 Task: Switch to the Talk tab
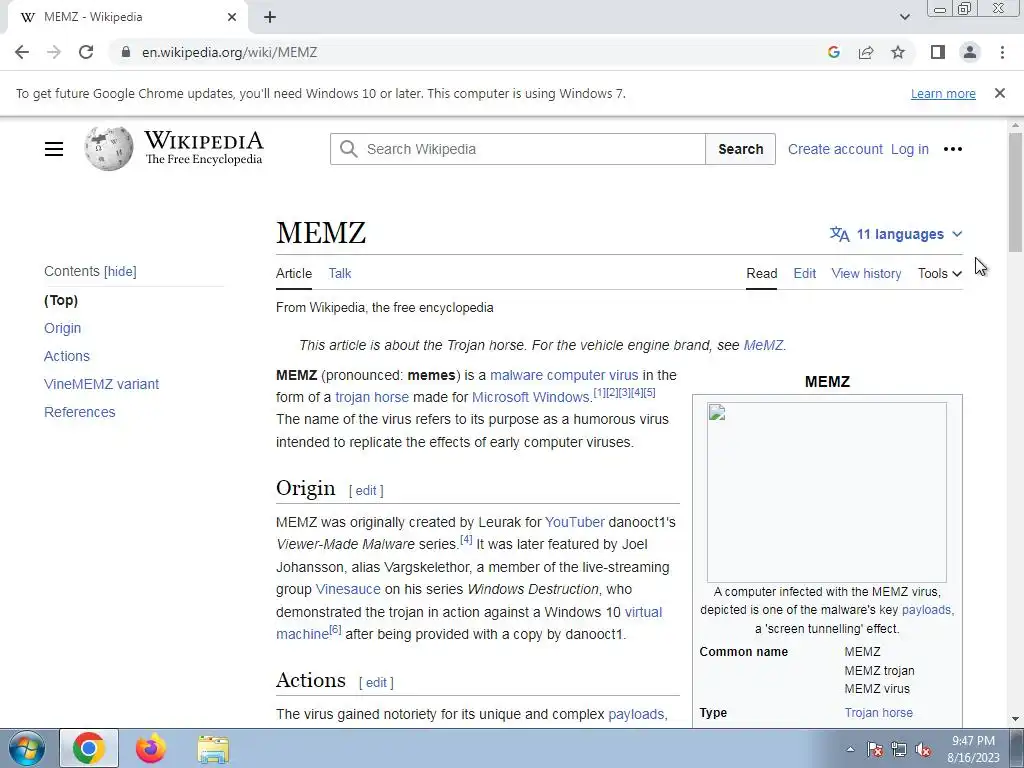[340, 274]
